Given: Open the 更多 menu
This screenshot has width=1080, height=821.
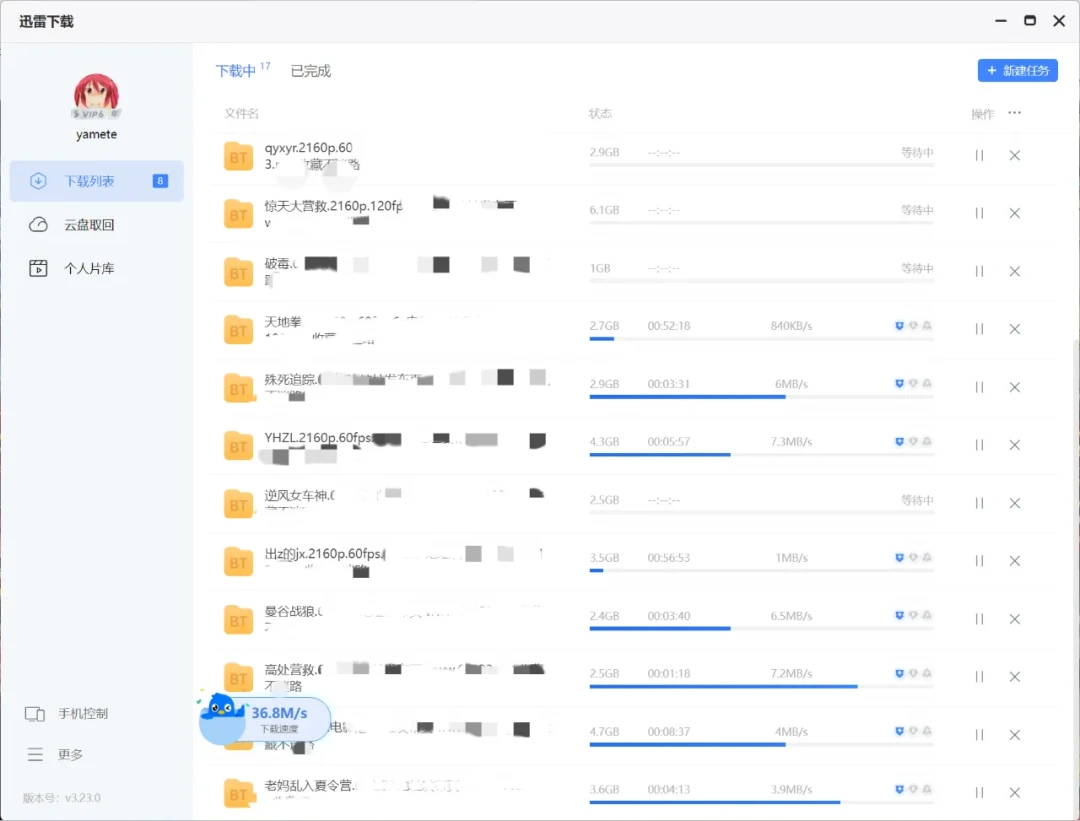Looking at the screenshot, I should click(55, 754).
